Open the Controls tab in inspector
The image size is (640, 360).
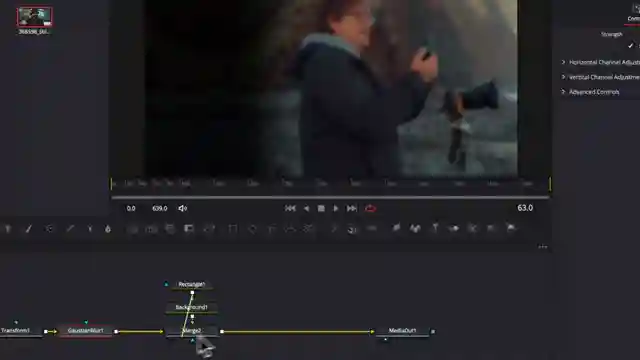coord(633,19)
